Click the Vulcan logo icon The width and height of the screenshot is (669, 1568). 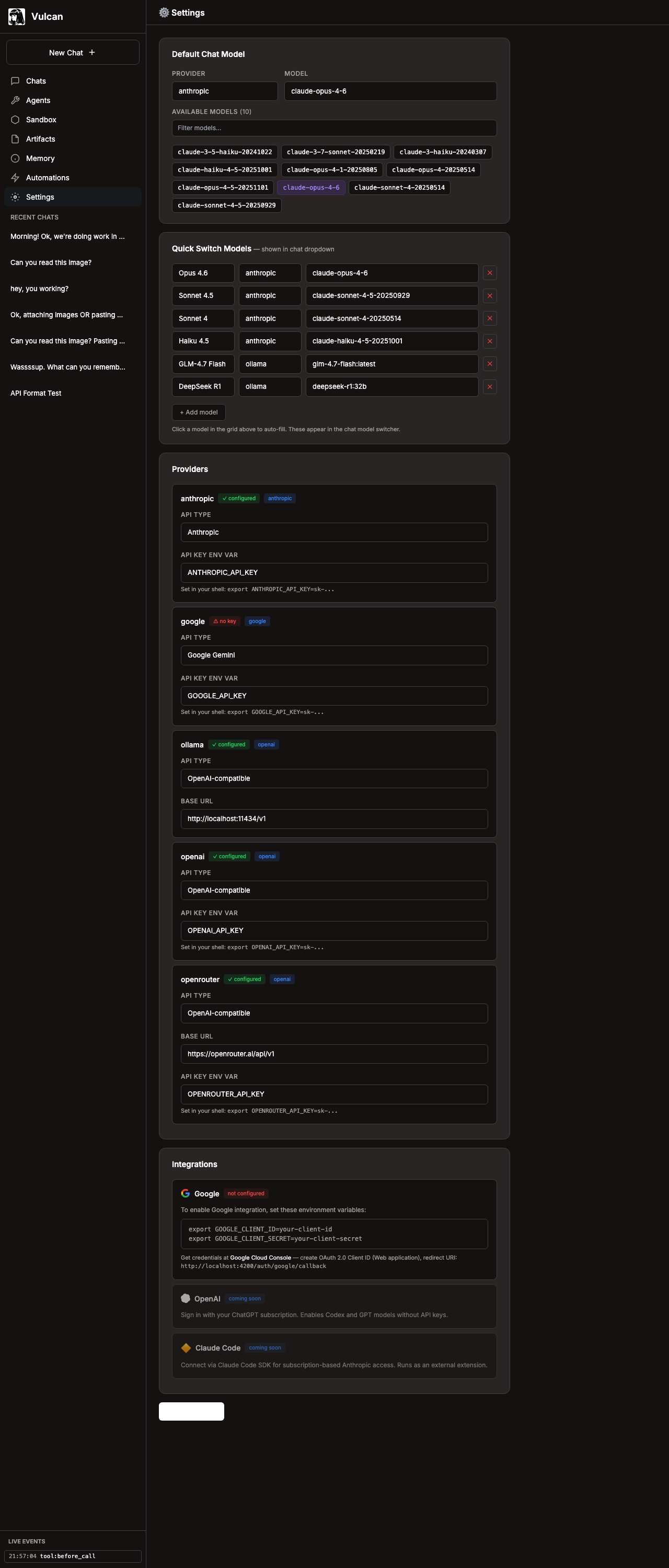tap(16, 16)
